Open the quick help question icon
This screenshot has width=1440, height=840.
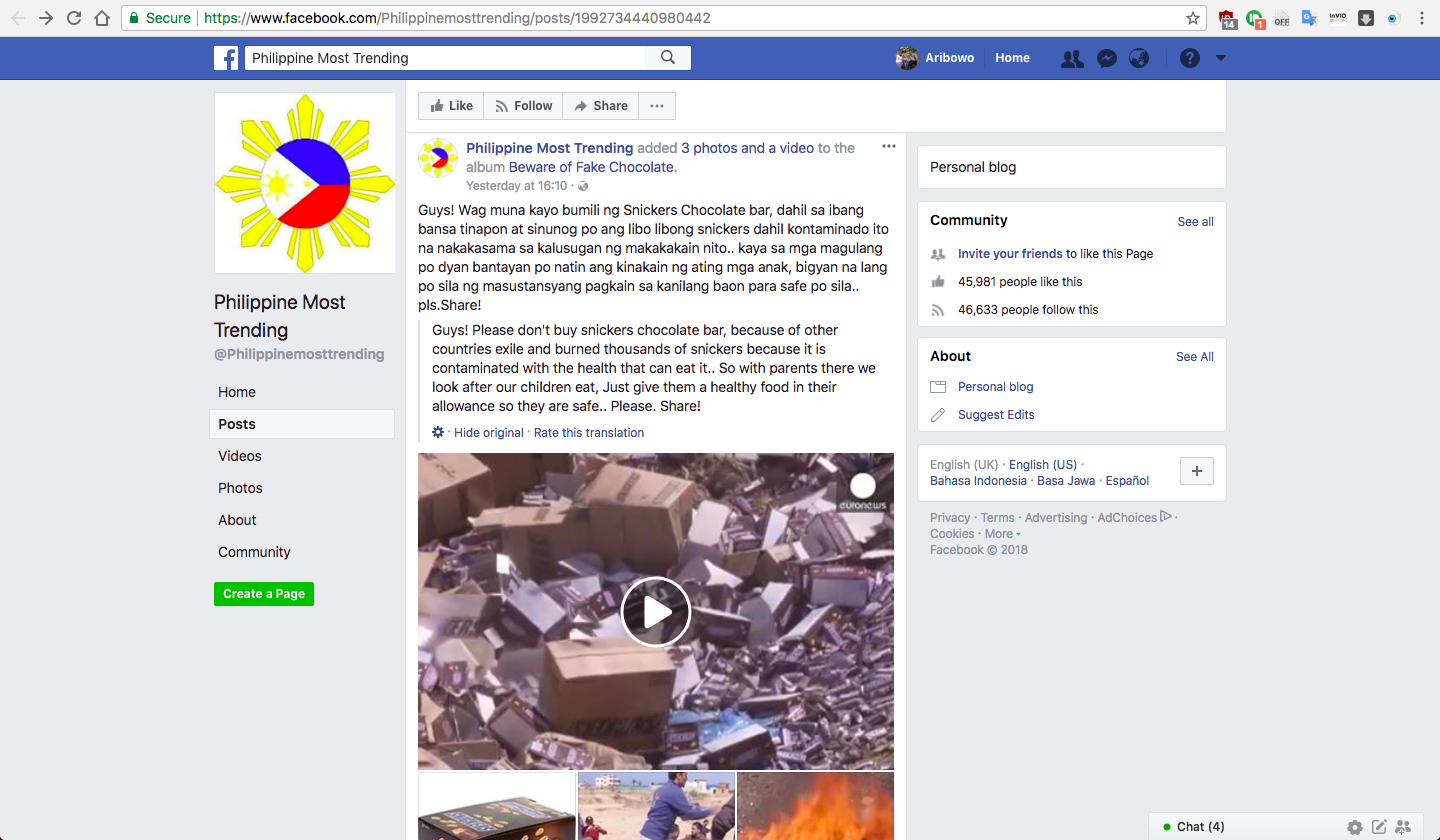1189,58
